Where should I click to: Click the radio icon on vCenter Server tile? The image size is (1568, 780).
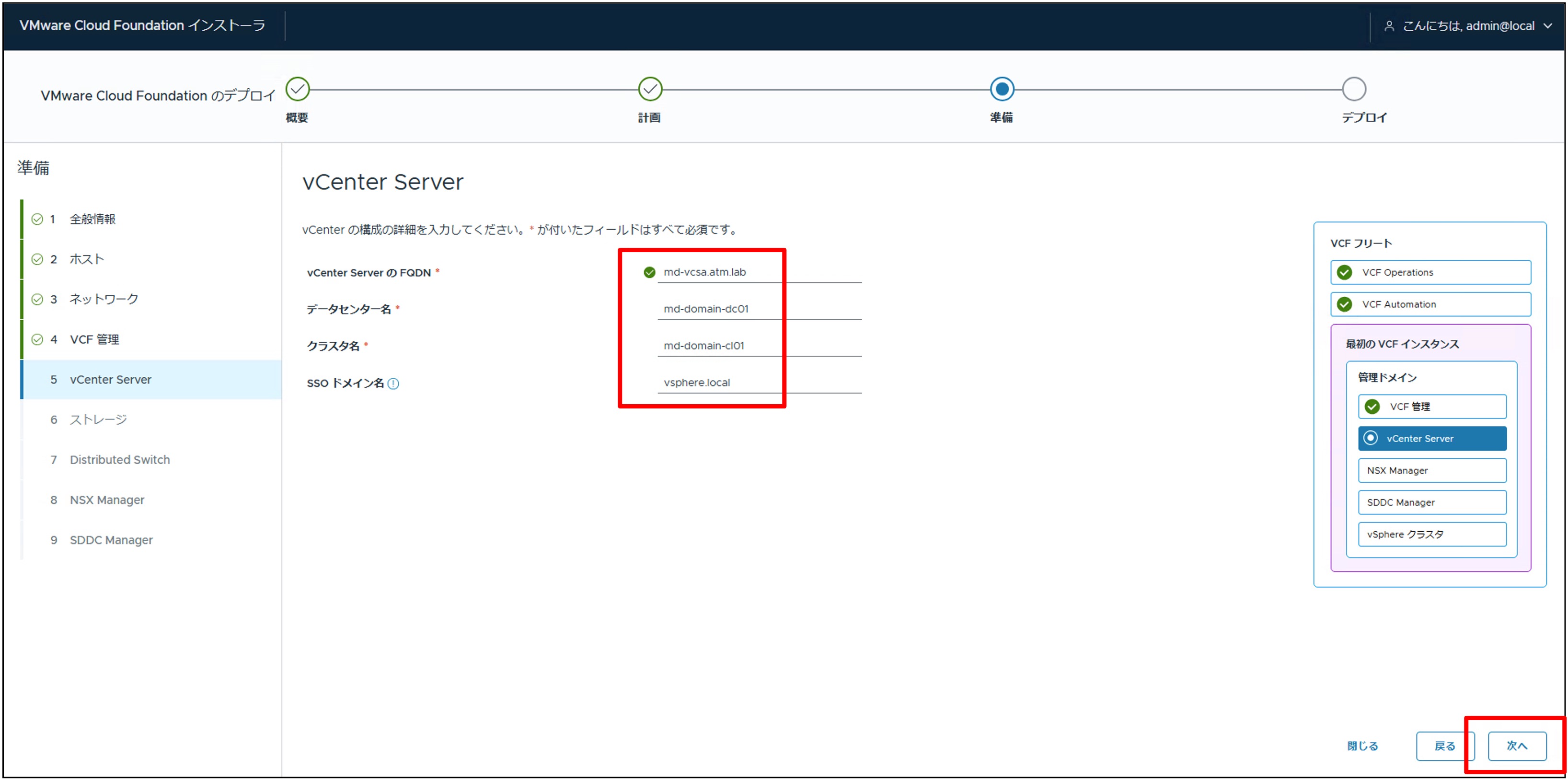pos(1371,438)
